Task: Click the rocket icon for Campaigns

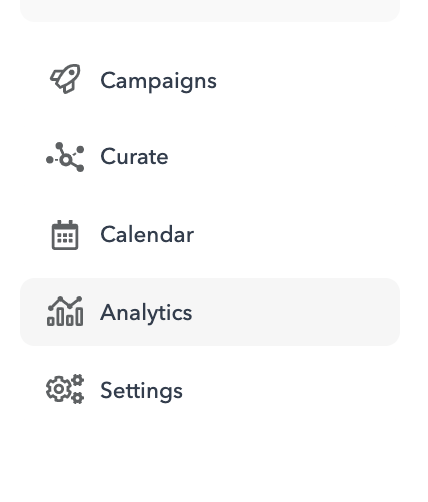Action: pyautogui.click(x=65, y=79)
